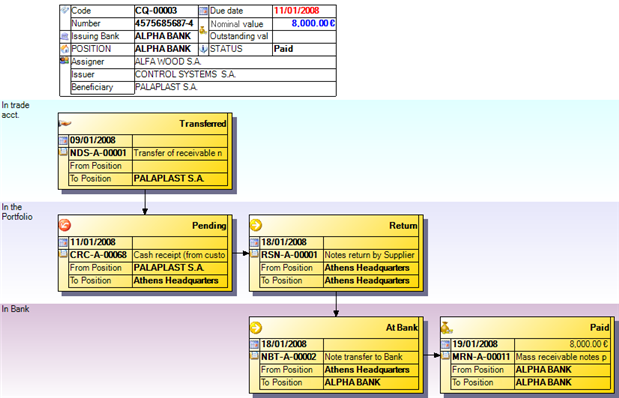The image size is (619, 398).
Task: Click To Position Athens Headquarters in Pending card
Action: coord(176,280)
